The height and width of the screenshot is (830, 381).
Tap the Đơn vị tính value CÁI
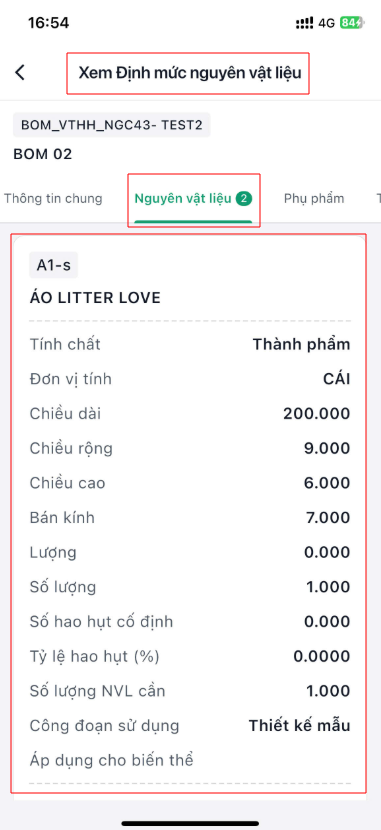(337, 379)
